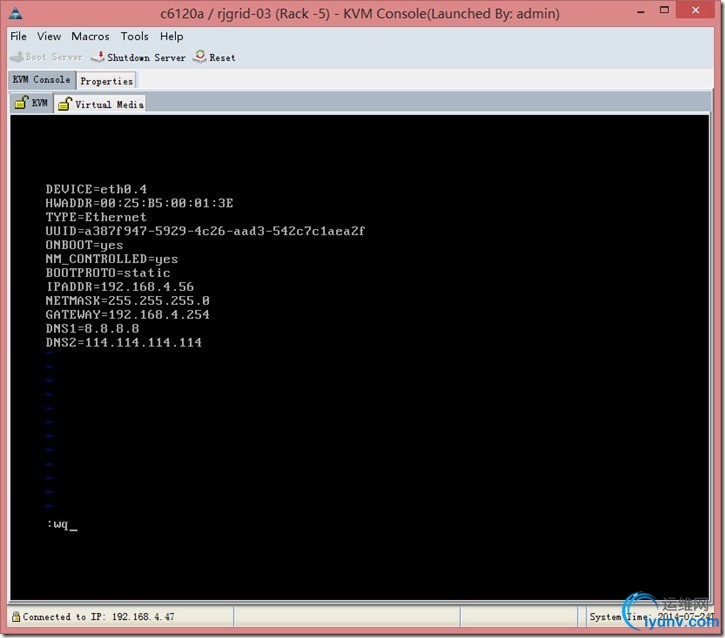Click the padlock icon on Virtual Media tab

tap(65, 104)
